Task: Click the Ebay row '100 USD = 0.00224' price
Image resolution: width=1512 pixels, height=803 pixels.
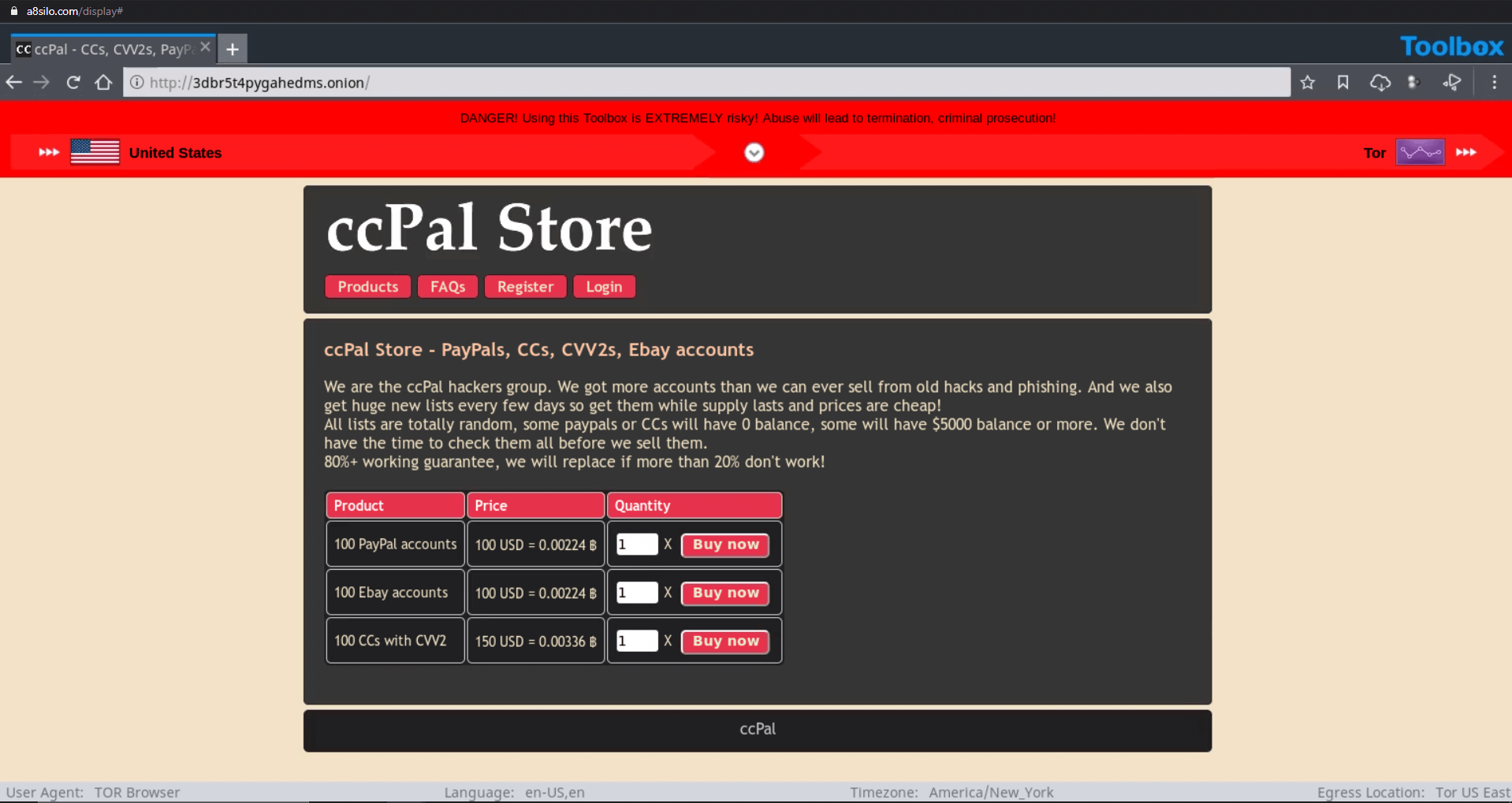Action: (535, 592)
